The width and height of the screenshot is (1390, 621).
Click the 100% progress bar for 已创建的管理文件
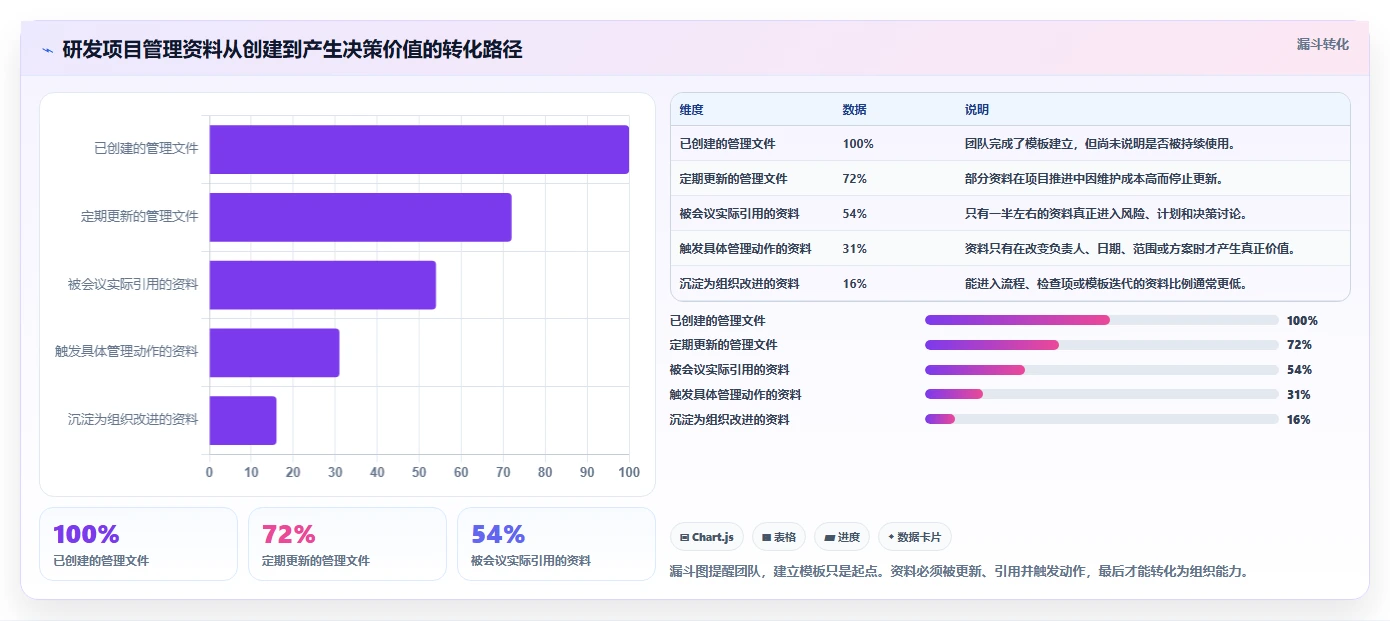click(1102, 320)
